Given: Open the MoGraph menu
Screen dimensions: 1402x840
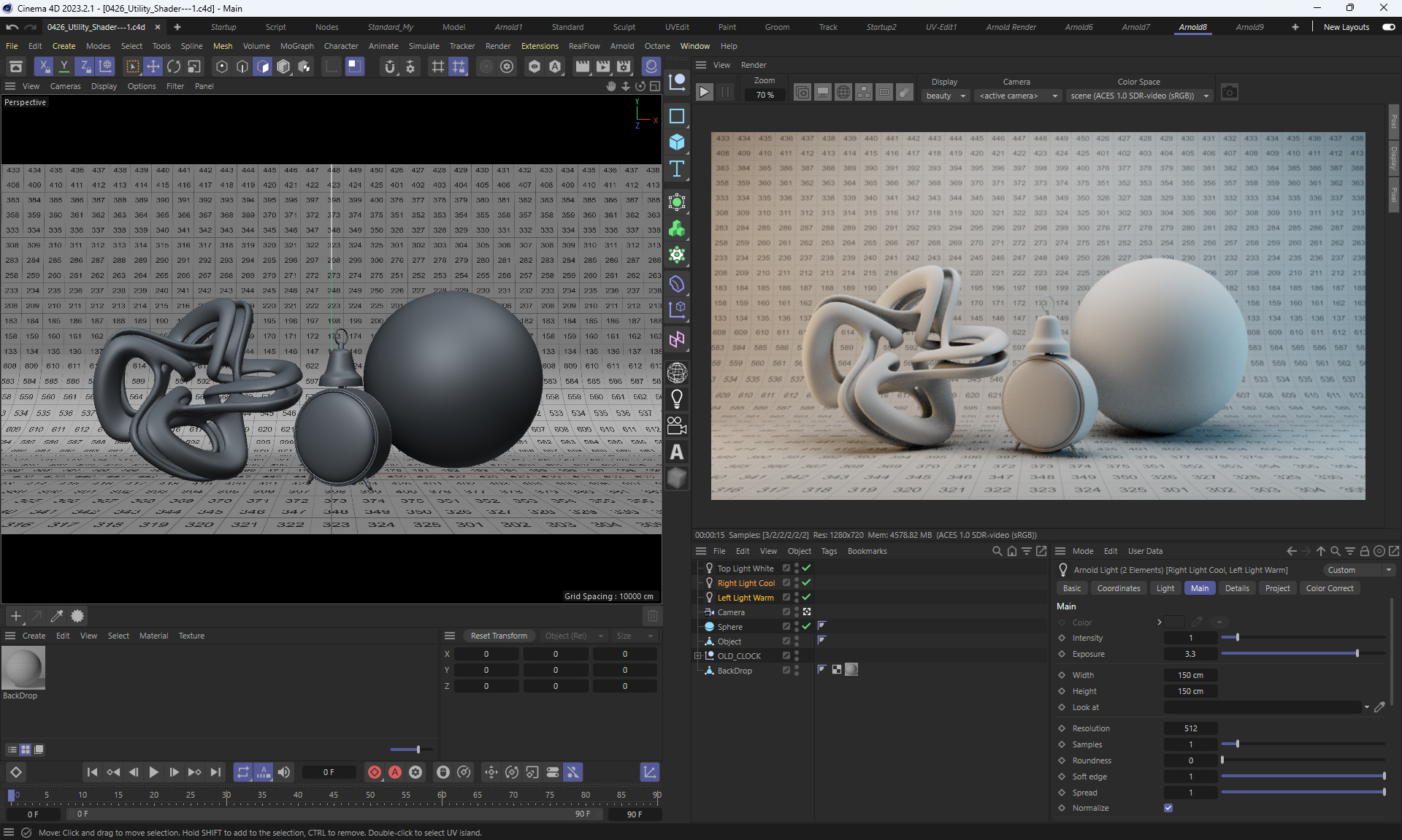Looking at the screenshot, I should tap(296, 46).
